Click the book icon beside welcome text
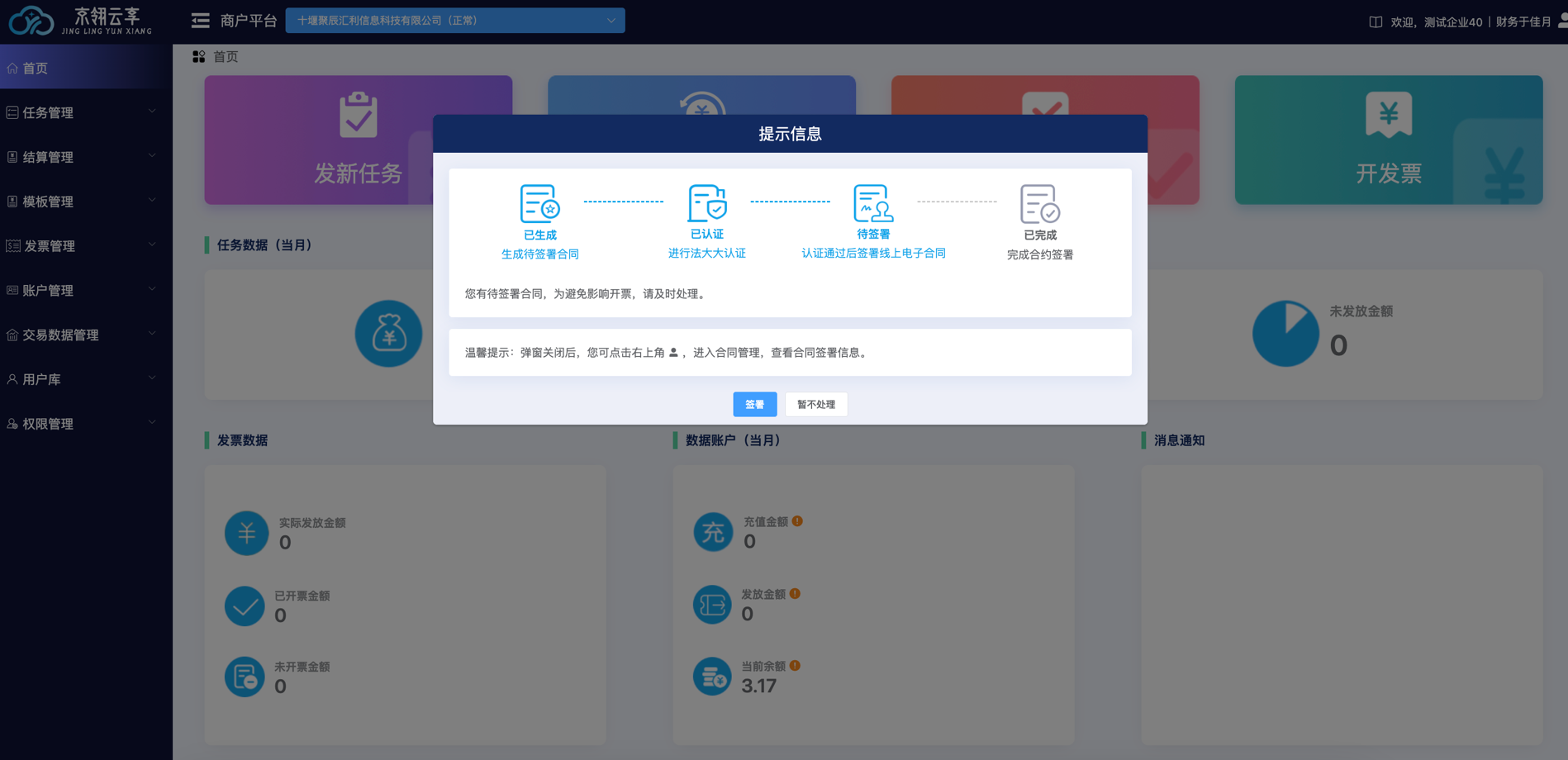 pos(1376,22)
